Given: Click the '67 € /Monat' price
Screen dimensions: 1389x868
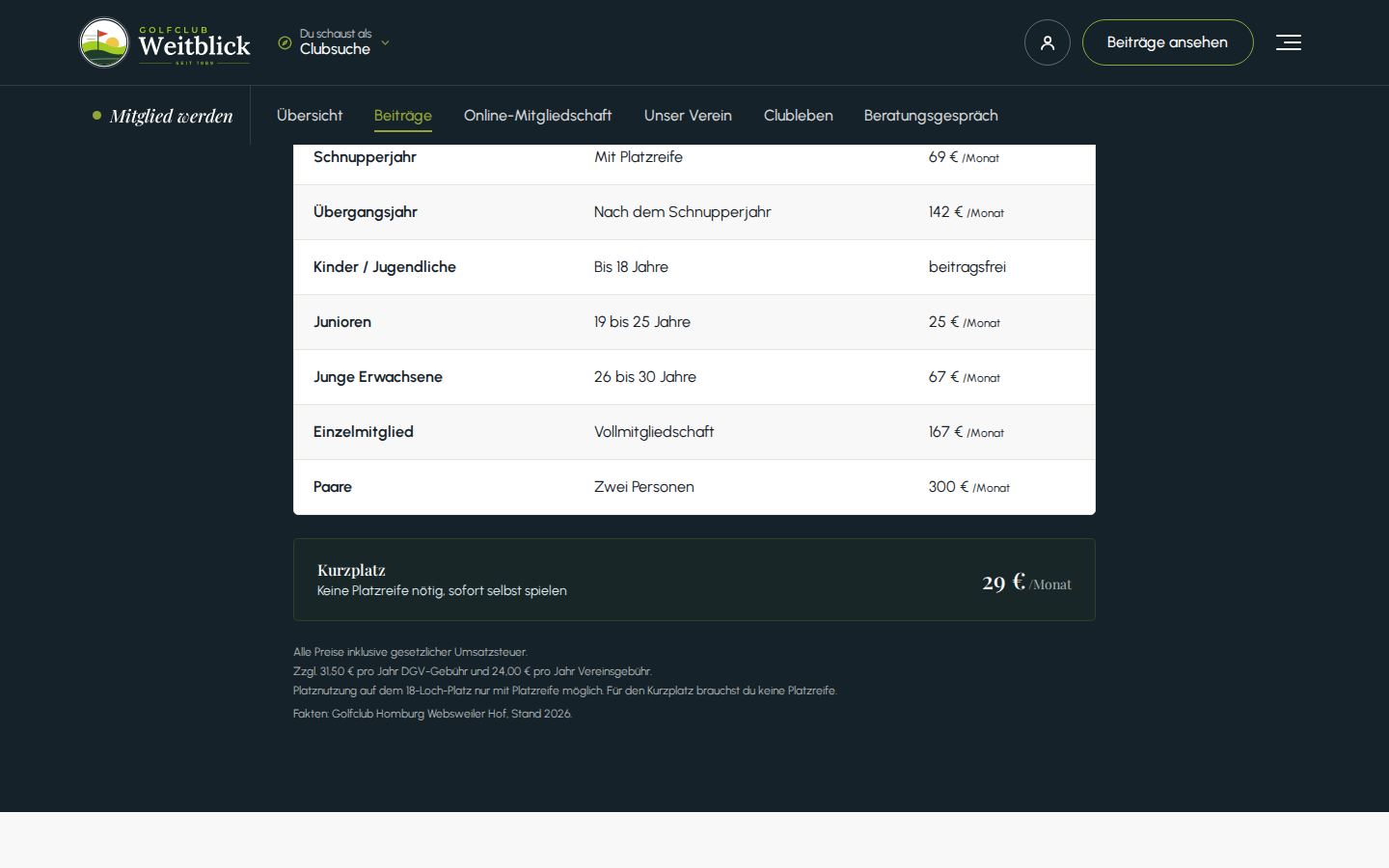Looking at the screenshot, I should point(965,377).
